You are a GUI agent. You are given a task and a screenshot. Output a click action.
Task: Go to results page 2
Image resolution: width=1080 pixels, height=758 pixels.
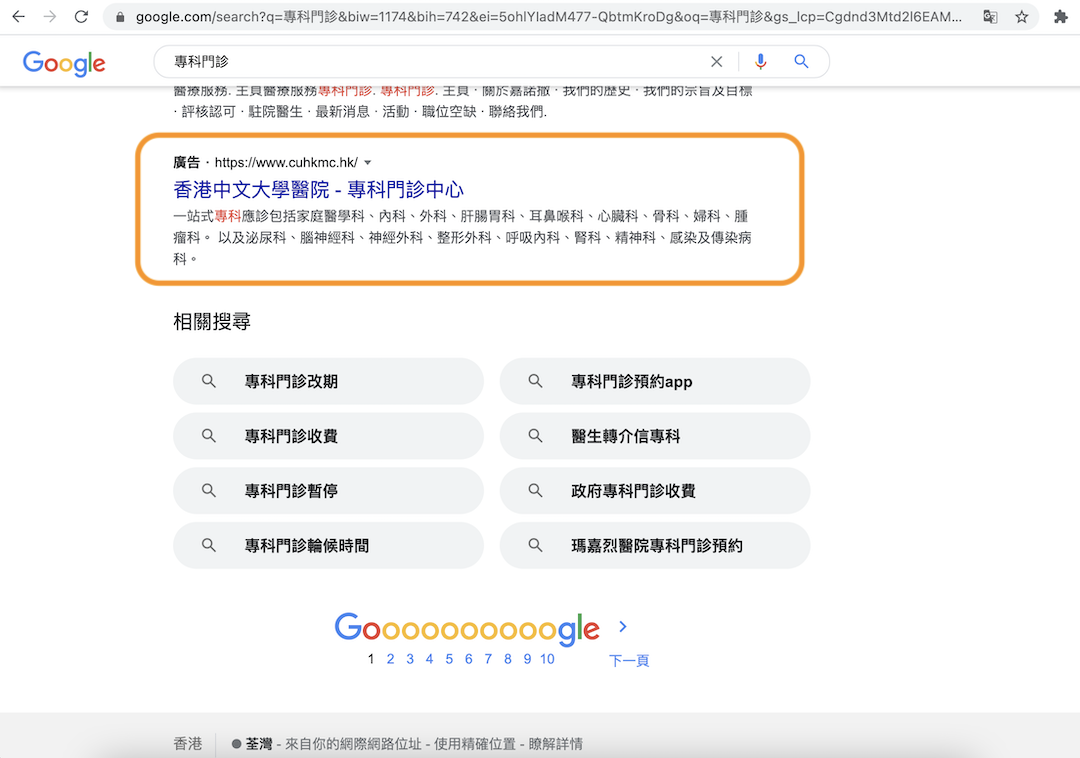[390, 659]
